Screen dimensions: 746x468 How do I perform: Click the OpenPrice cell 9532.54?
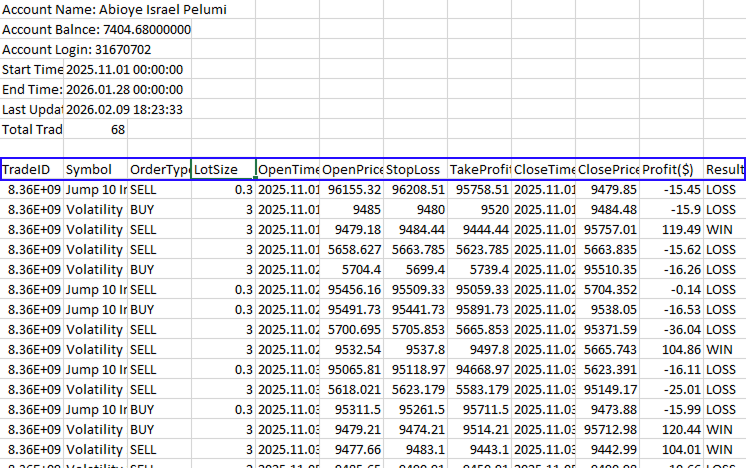tap(351, 349)
